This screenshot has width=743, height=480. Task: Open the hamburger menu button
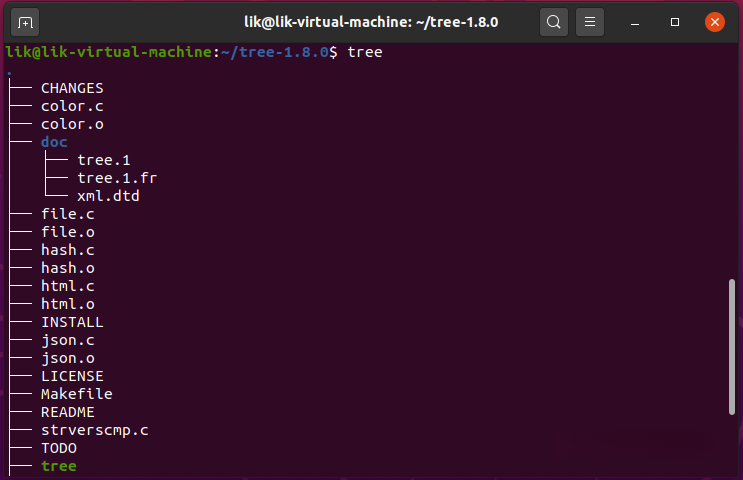(591, 21)
